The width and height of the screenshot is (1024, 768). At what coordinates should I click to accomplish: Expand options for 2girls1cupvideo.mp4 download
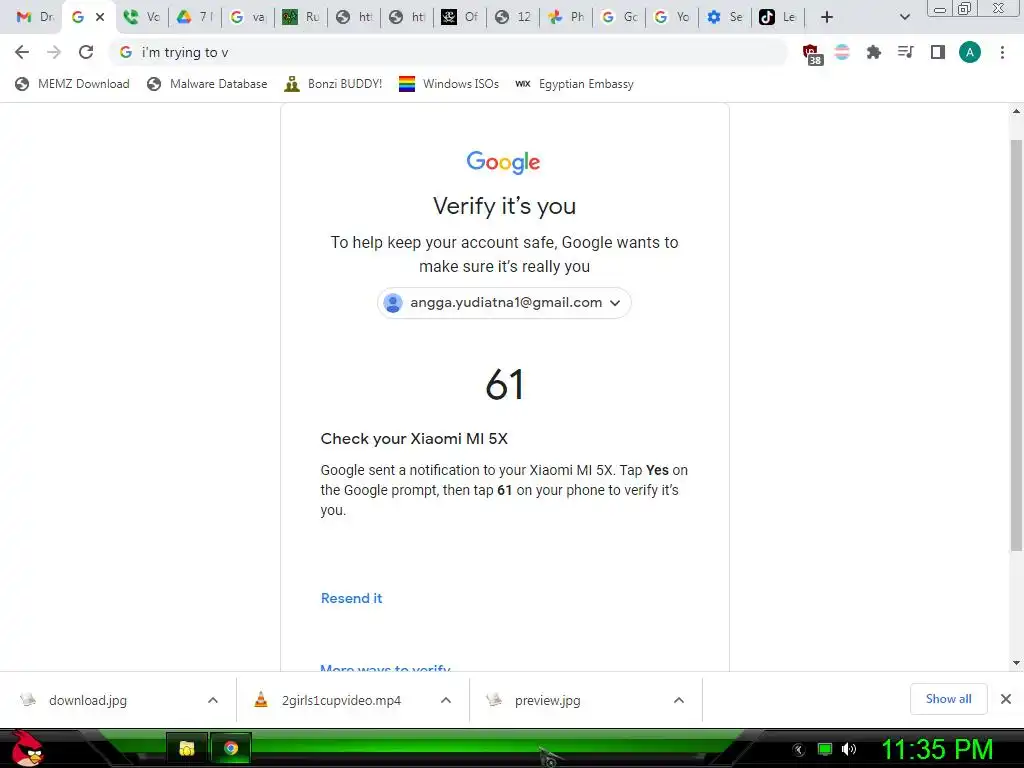(446, 700)
